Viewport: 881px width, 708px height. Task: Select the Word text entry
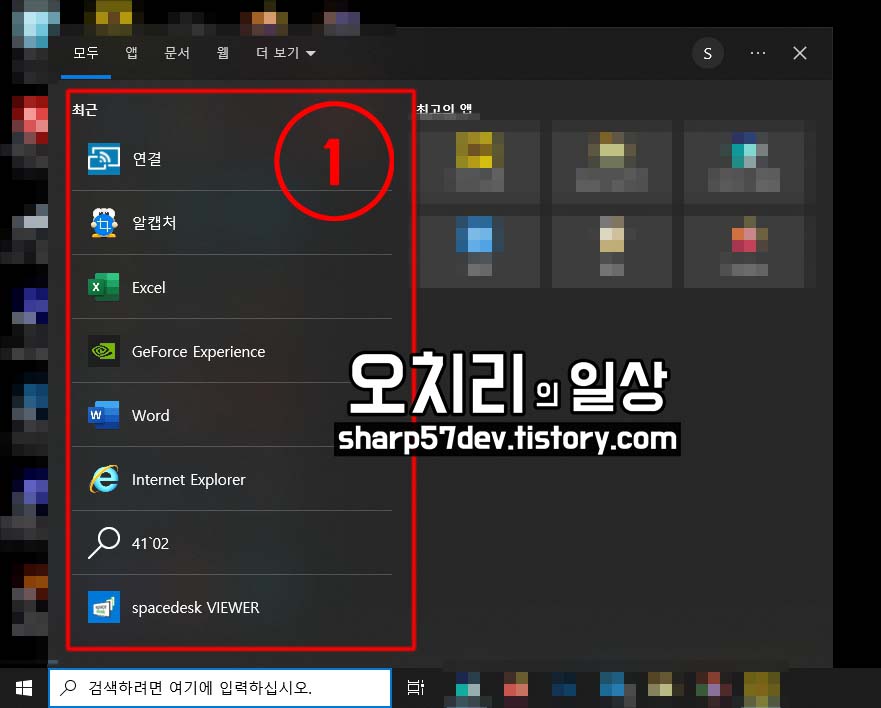(x=150, y=416)
